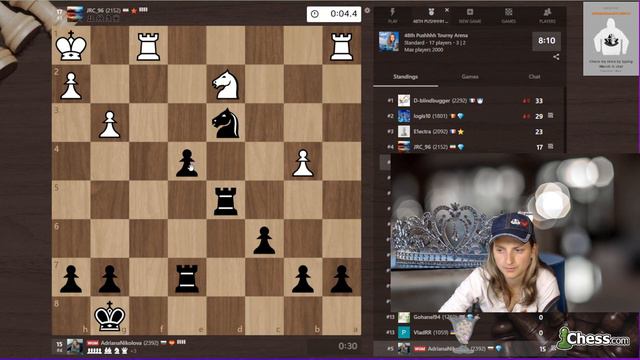Open the Players tab
Image resolution: width=640 pixels, height=360 pixels.
547,15
